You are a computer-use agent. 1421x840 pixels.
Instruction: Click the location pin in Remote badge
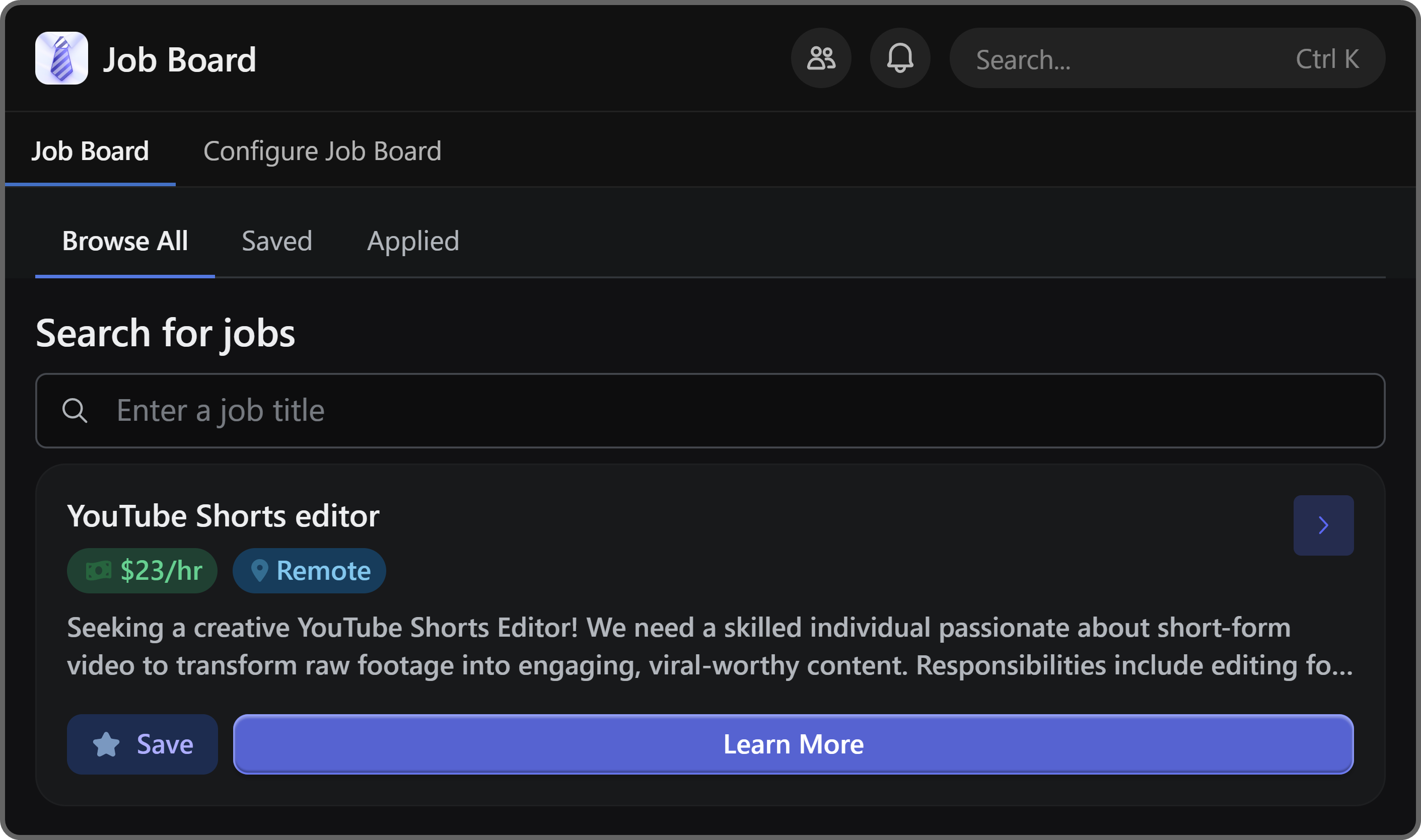tap(259, 571)
